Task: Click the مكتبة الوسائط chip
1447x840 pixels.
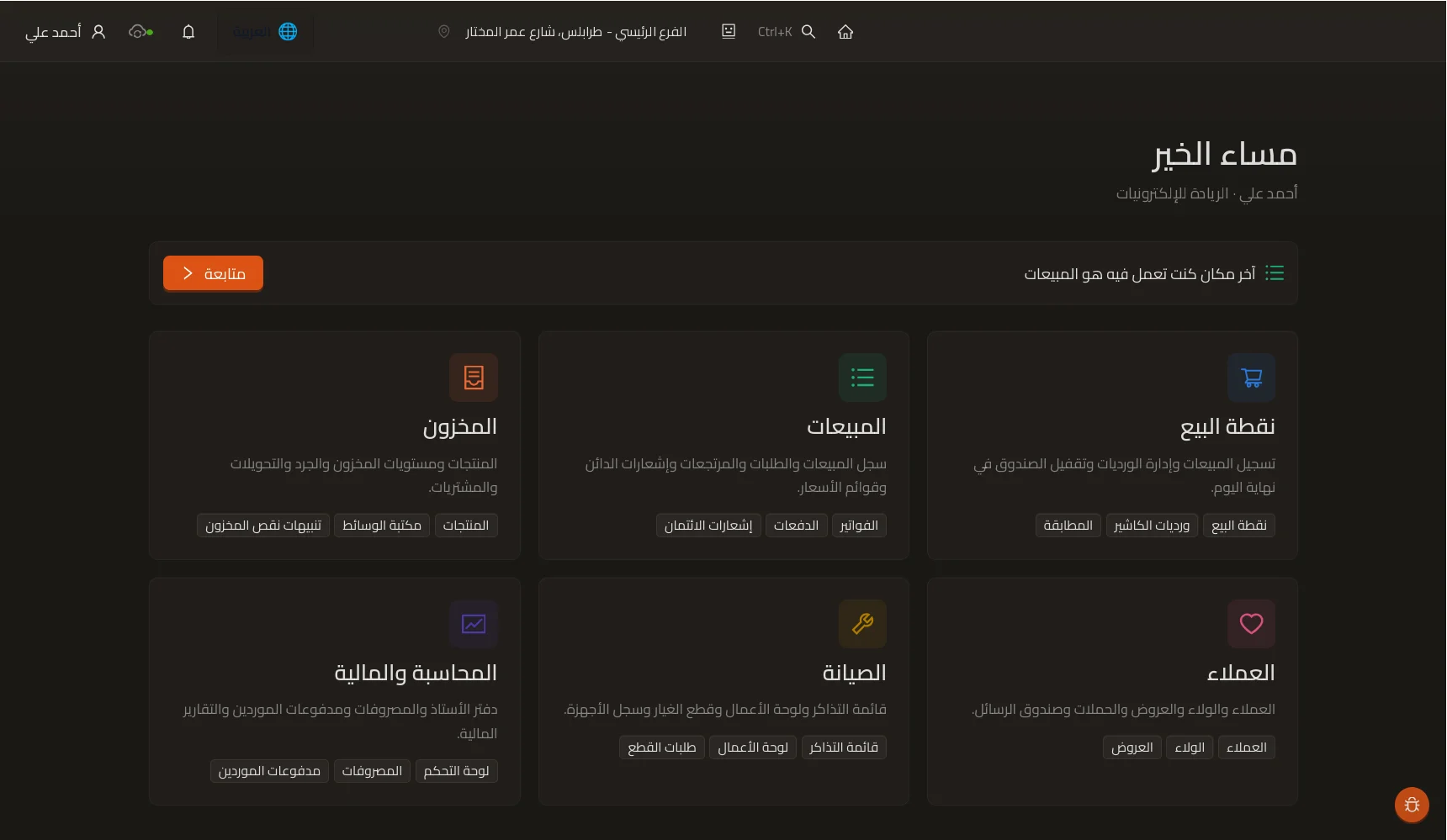Action: [x=382, y=526]
